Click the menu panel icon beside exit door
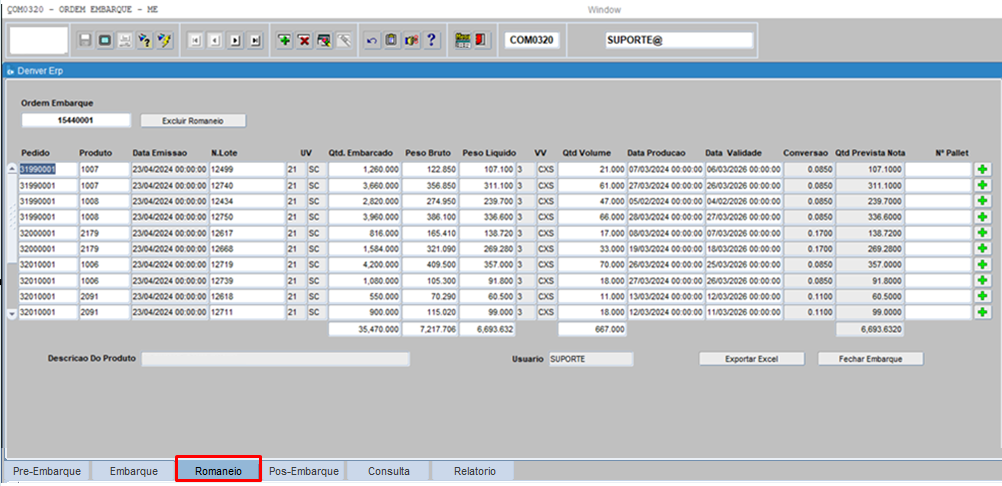 (x=462, y=40)
